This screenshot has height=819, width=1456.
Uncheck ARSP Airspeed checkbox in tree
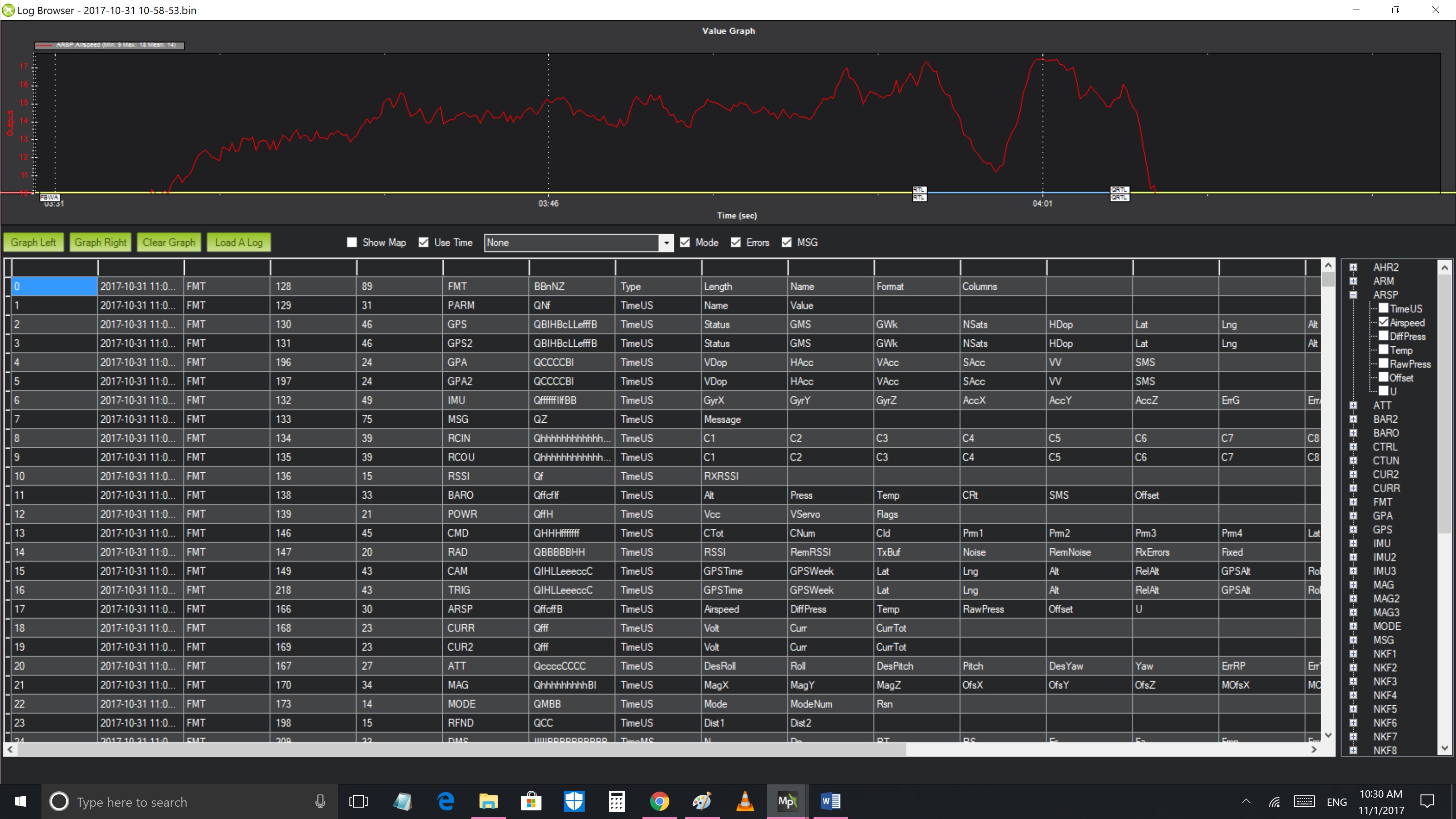pos(1384,322)
